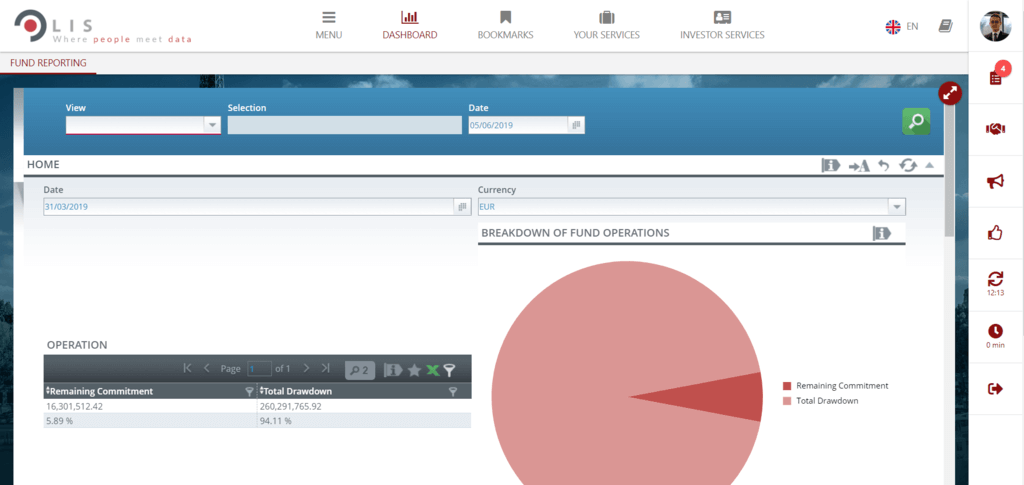Viewport: 1024px width, 485px height.
Task: Open the documentation book icon
Action: (x=945, y=26)
